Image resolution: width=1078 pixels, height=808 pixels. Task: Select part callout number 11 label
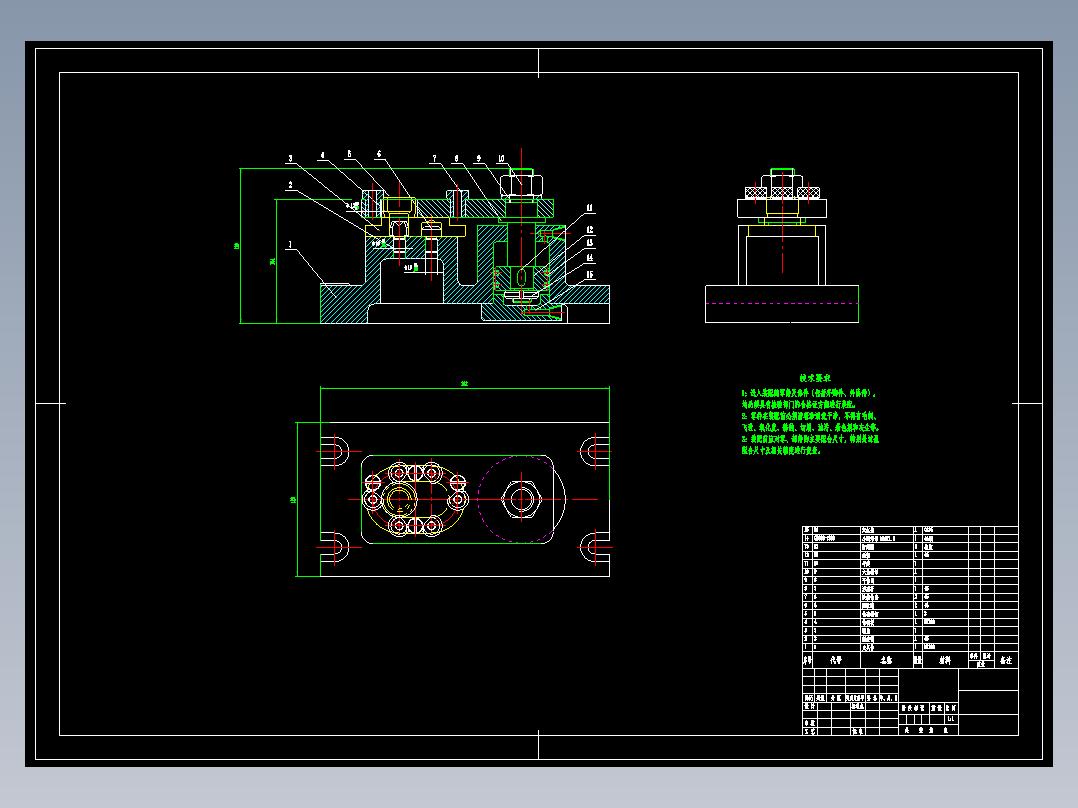[589, 208]
